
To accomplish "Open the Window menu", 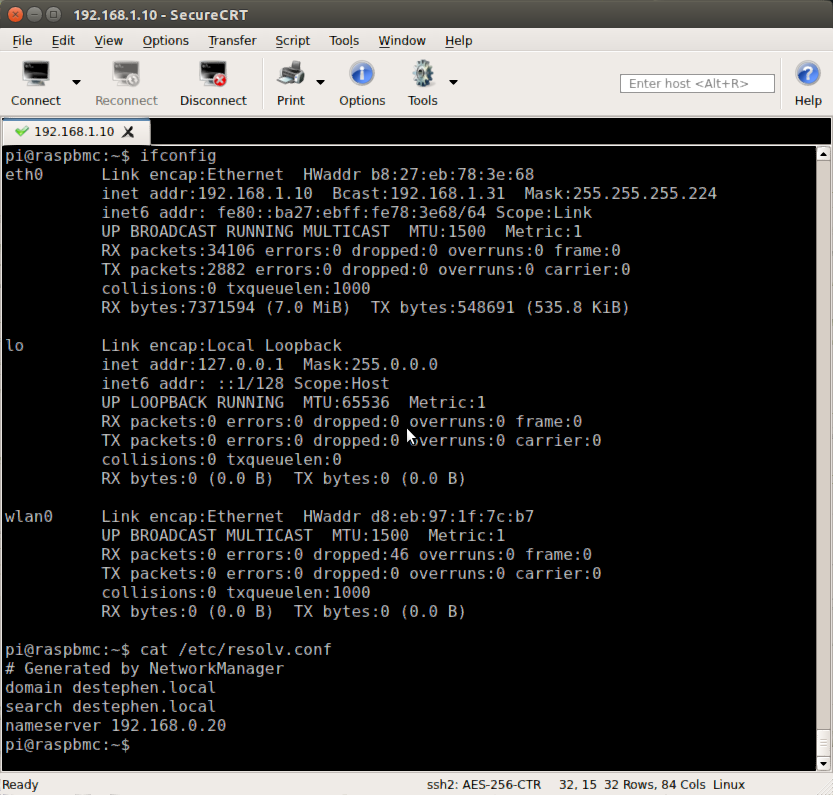I will click(x=402, y=41).
